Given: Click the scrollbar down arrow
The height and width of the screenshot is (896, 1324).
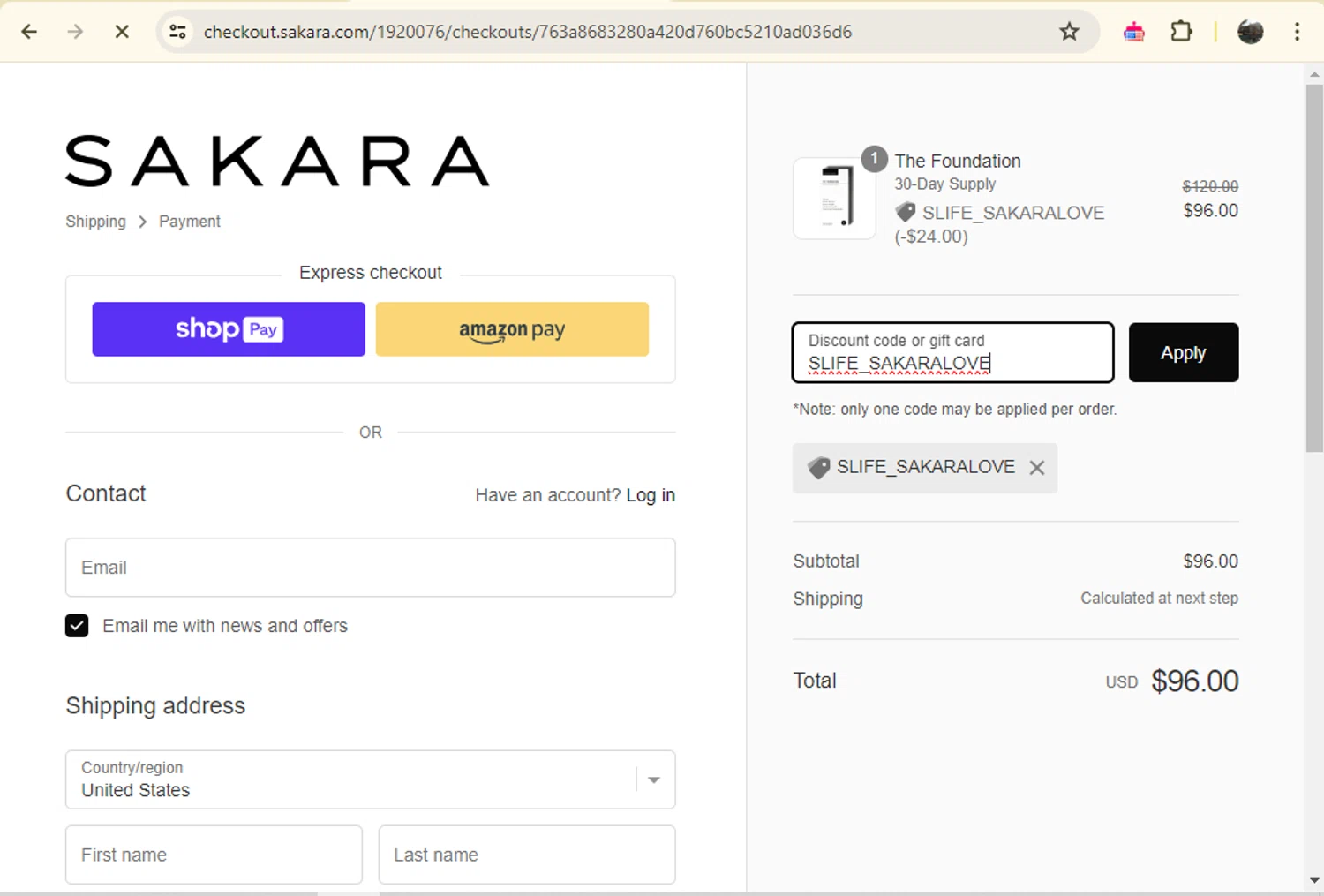Looking at the screenshot, I should 1314,880.
